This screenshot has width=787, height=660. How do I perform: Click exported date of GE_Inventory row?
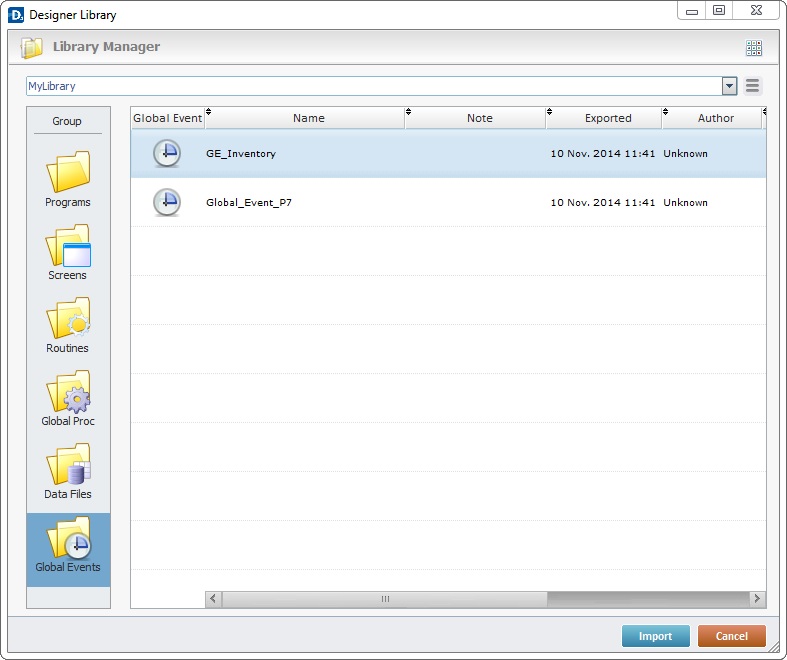[603, 154]
